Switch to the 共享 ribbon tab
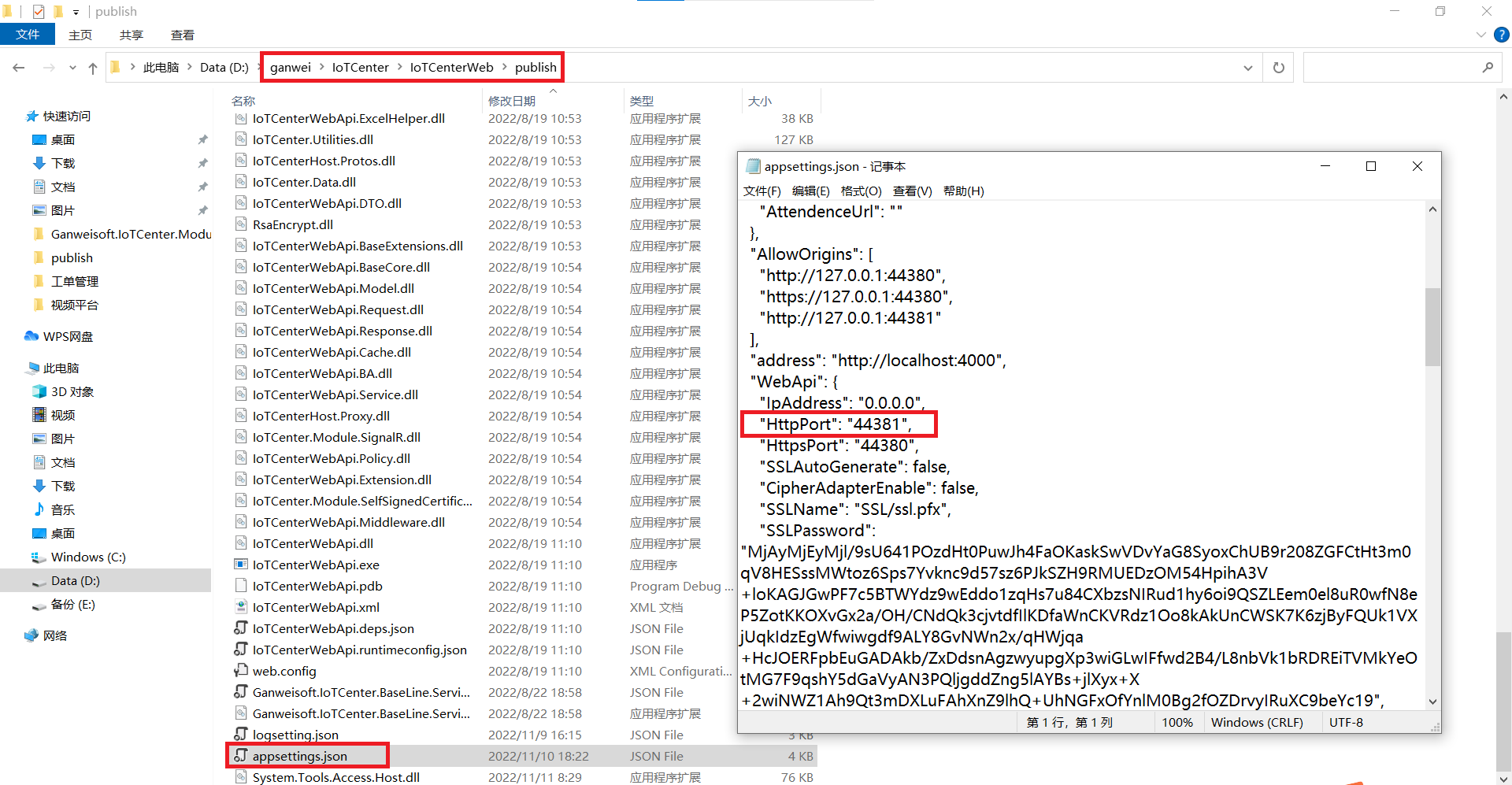This screenshot has height=785, width=1512. tap(132, 35)
